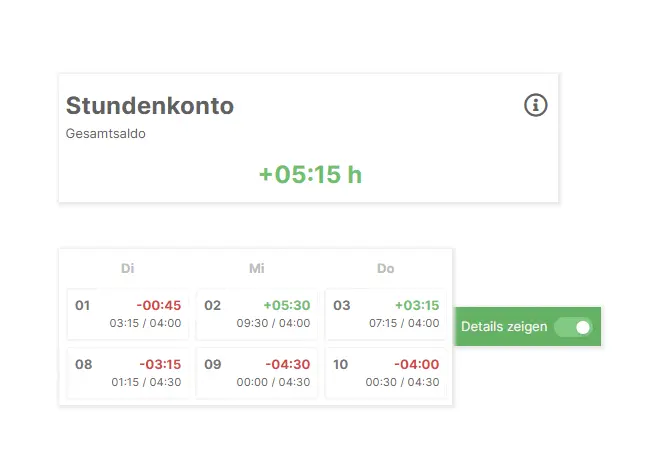This screenshot has width=659, height=465.
Task: Toggle the Details zeigen switch
Action: pos(574,327)
